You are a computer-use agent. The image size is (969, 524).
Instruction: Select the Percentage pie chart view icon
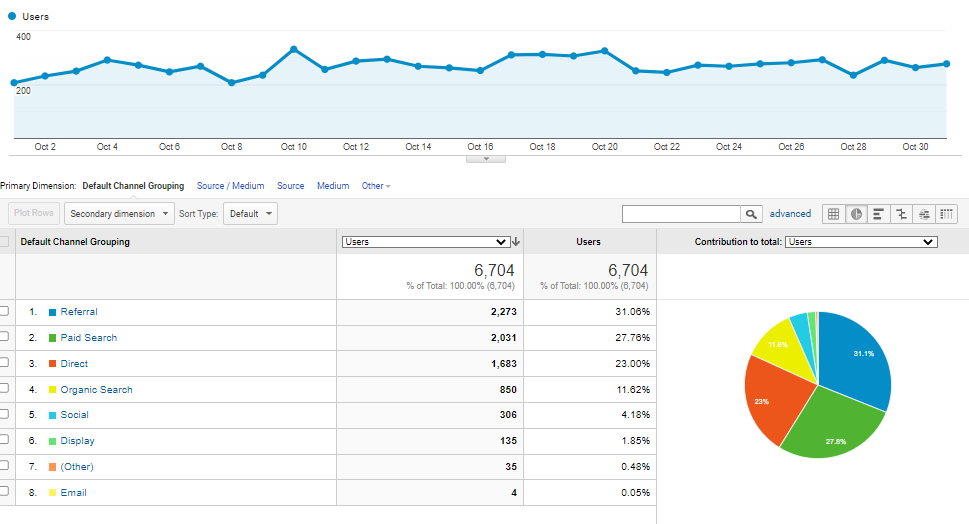[857, 214]
